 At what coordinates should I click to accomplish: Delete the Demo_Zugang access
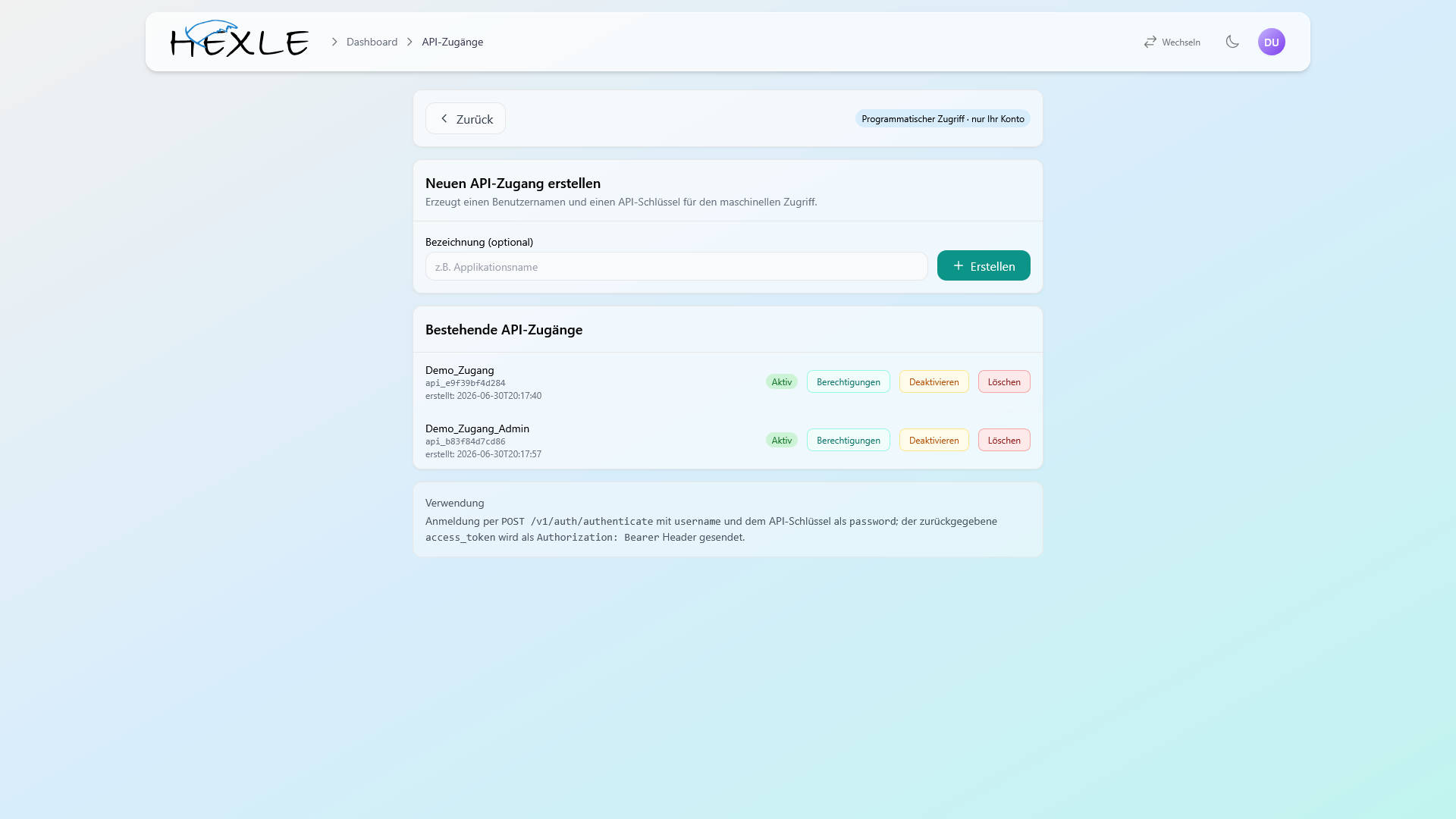1004,381
